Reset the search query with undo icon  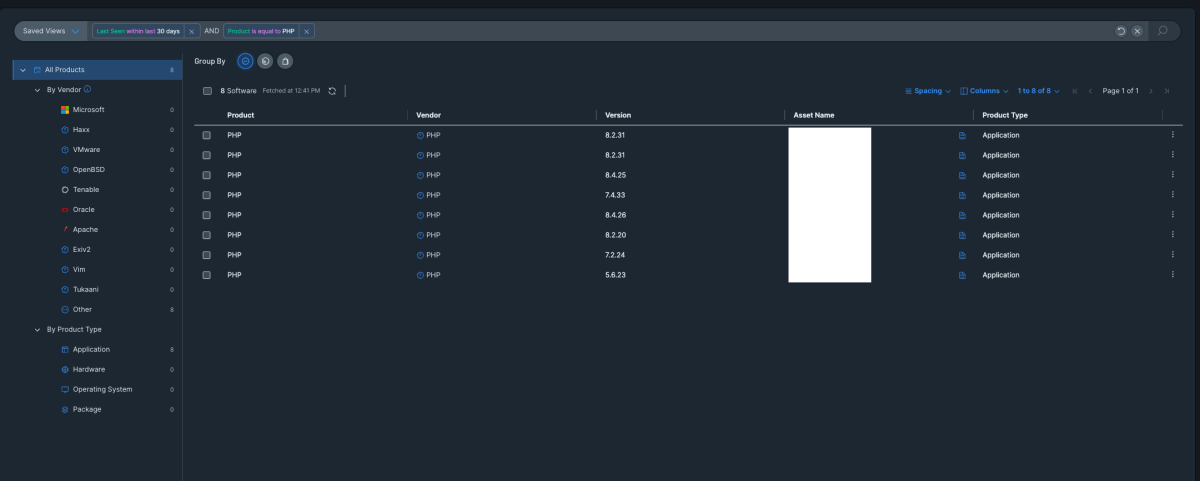tap(1121, 31)
